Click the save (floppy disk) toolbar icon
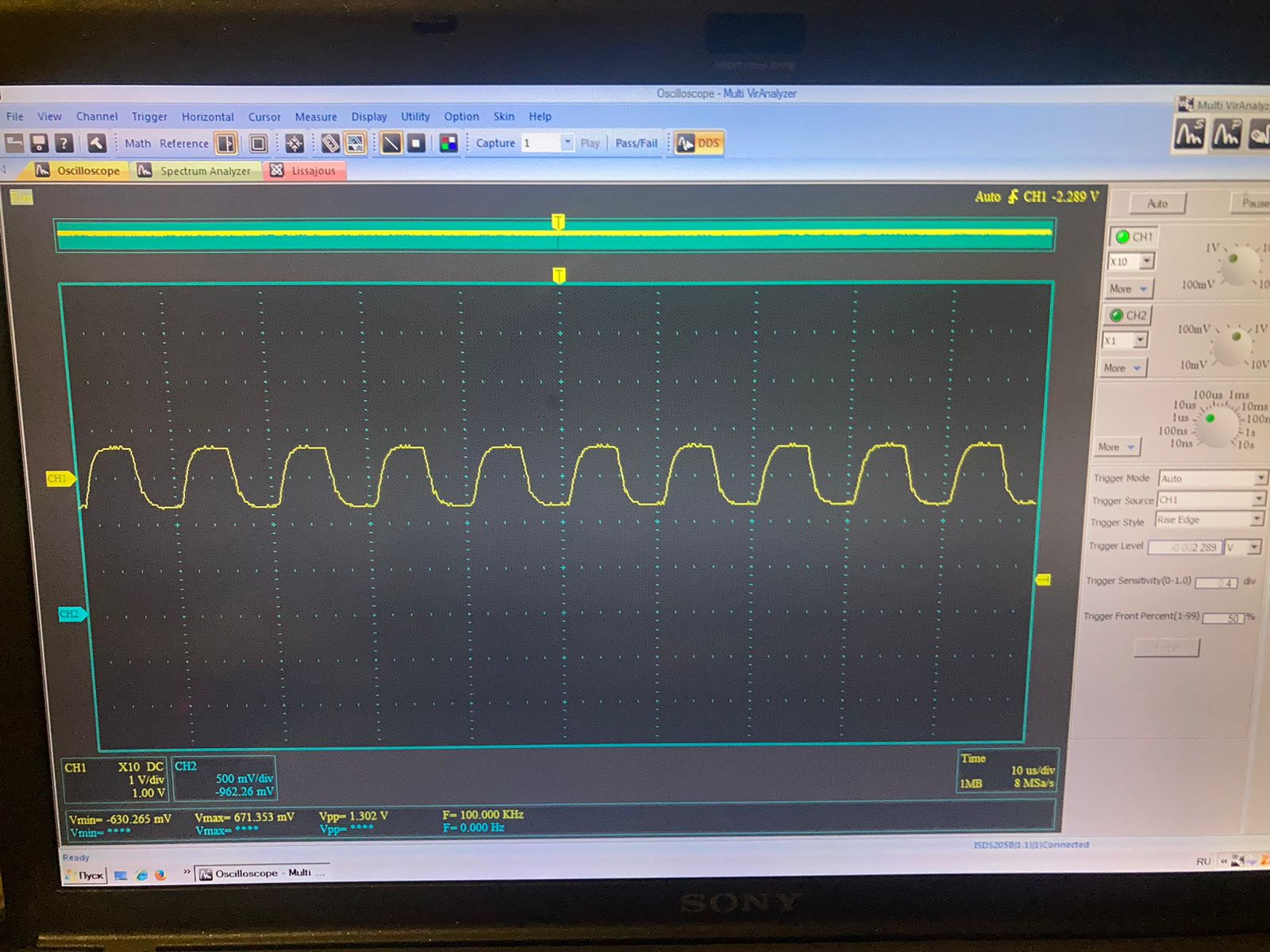The image size is (1270, 952). (x=39, y=143)
